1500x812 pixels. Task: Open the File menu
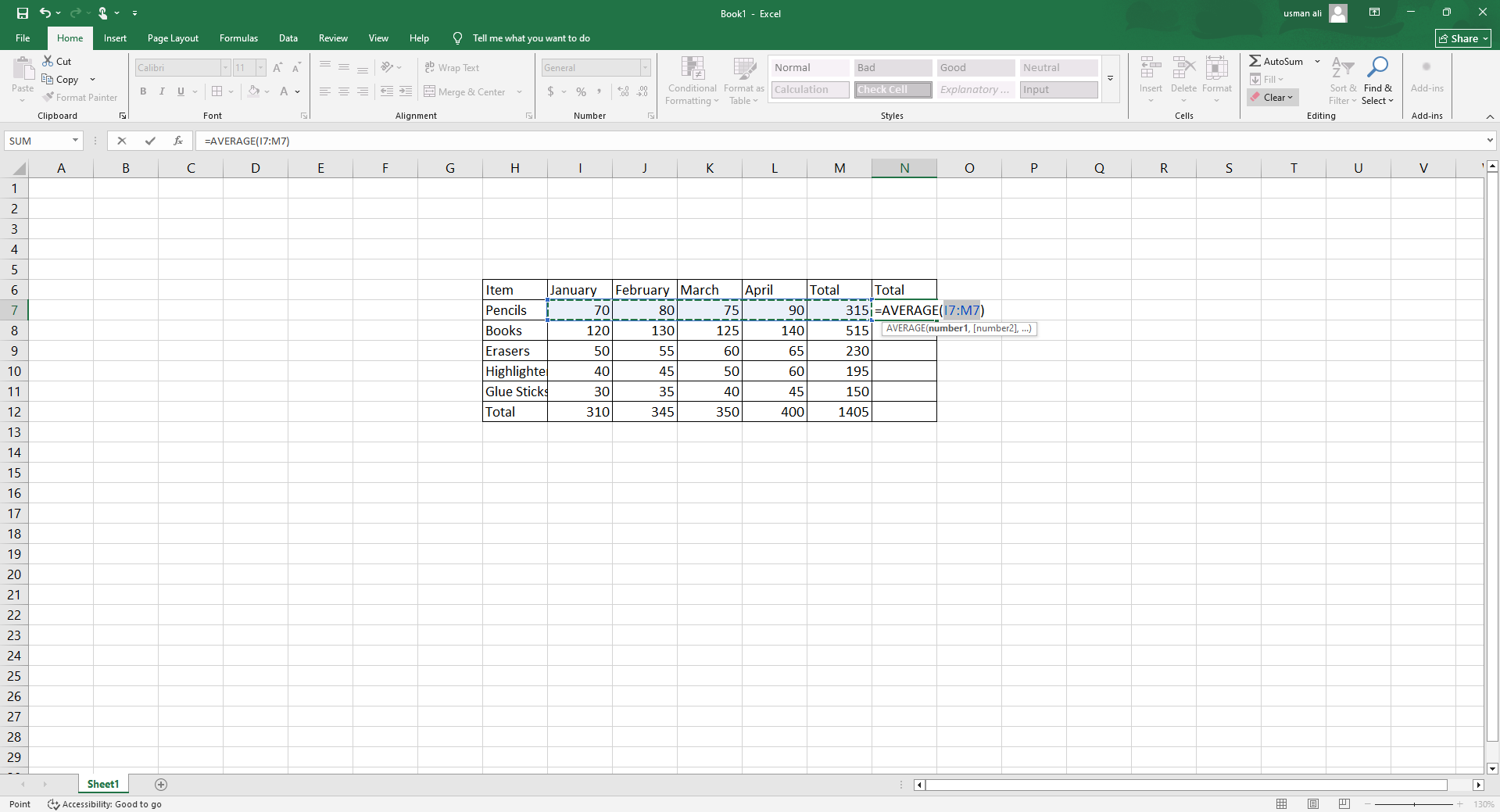(x=23, y=38)
